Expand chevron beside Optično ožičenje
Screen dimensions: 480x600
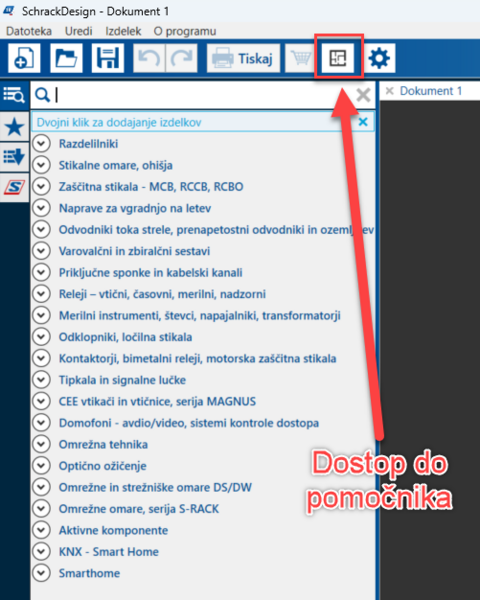tap(41, 466)
